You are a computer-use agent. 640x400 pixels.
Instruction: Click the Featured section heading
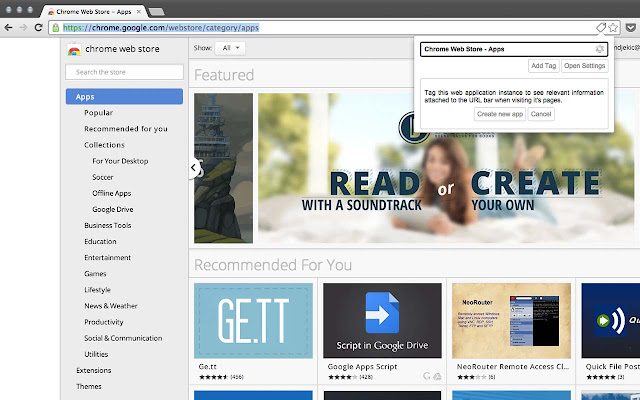pos(224,75)
